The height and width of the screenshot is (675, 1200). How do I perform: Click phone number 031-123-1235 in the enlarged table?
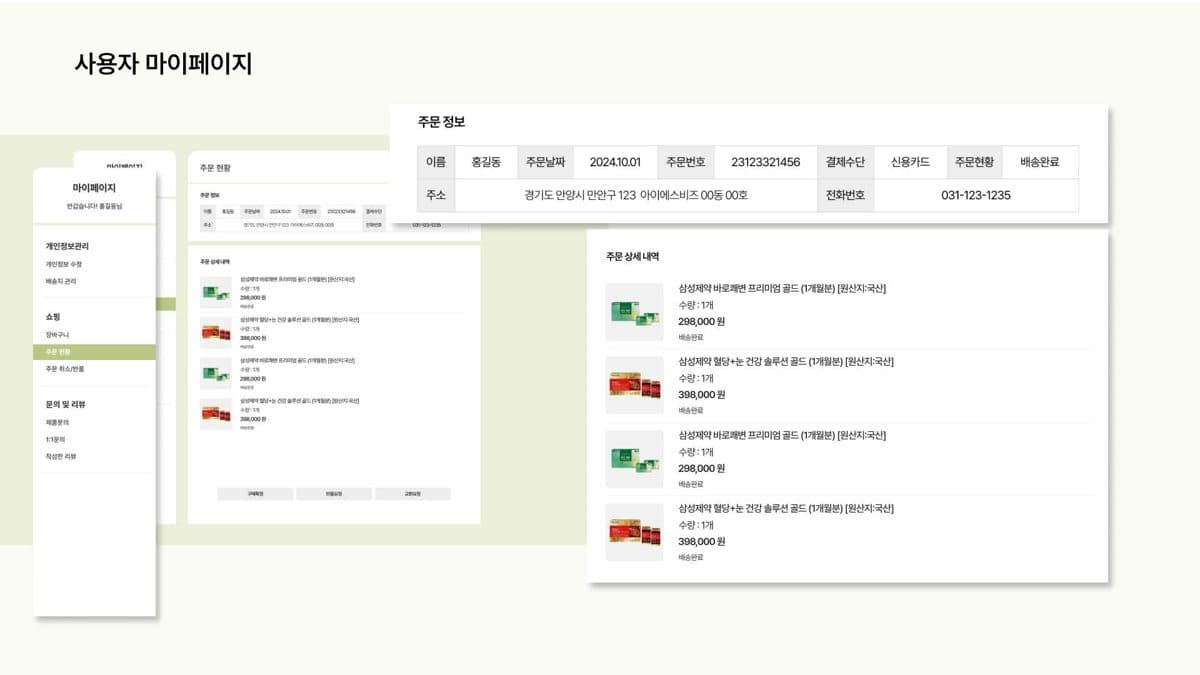976,195
